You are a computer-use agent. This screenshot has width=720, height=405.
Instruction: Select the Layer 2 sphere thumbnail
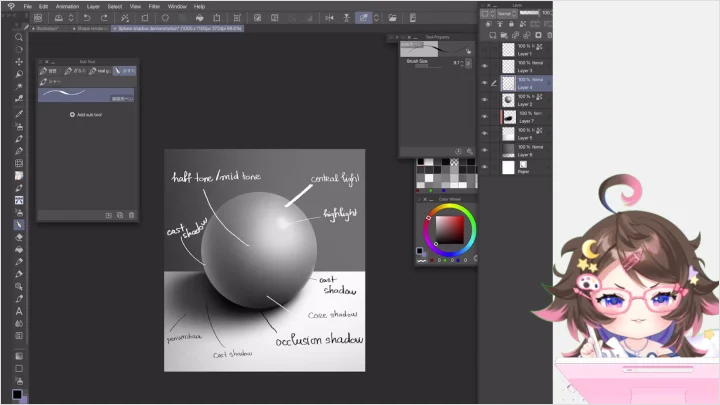tap(508, 100)
